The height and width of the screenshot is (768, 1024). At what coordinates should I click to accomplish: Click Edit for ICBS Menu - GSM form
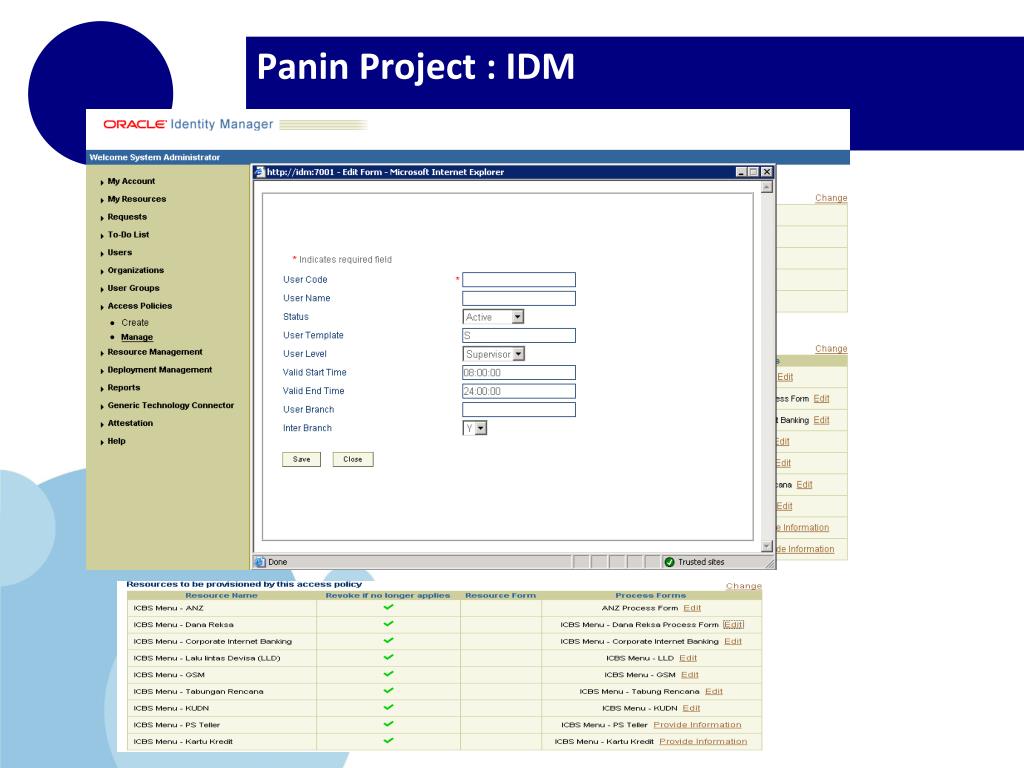[690, 675]
